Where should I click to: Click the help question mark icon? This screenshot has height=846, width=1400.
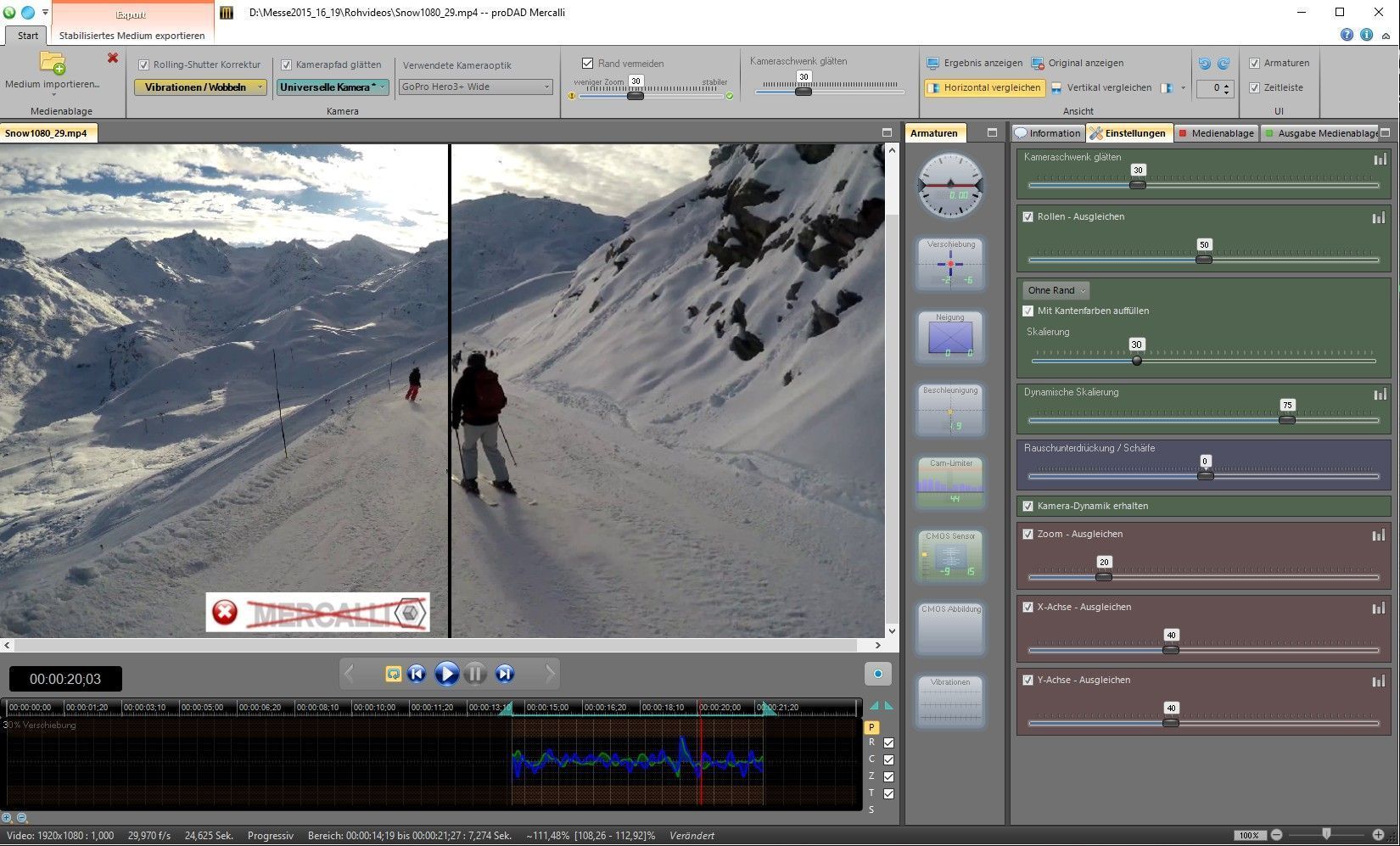tap(1347, 35)
